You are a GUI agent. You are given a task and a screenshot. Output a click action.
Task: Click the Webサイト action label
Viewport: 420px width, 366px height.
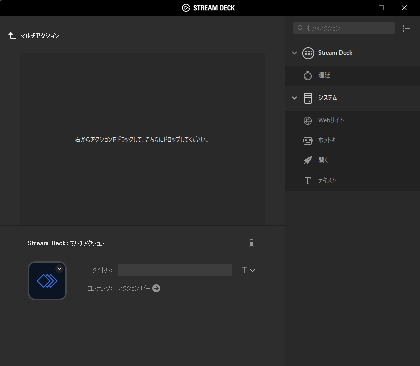pos(331,120)
